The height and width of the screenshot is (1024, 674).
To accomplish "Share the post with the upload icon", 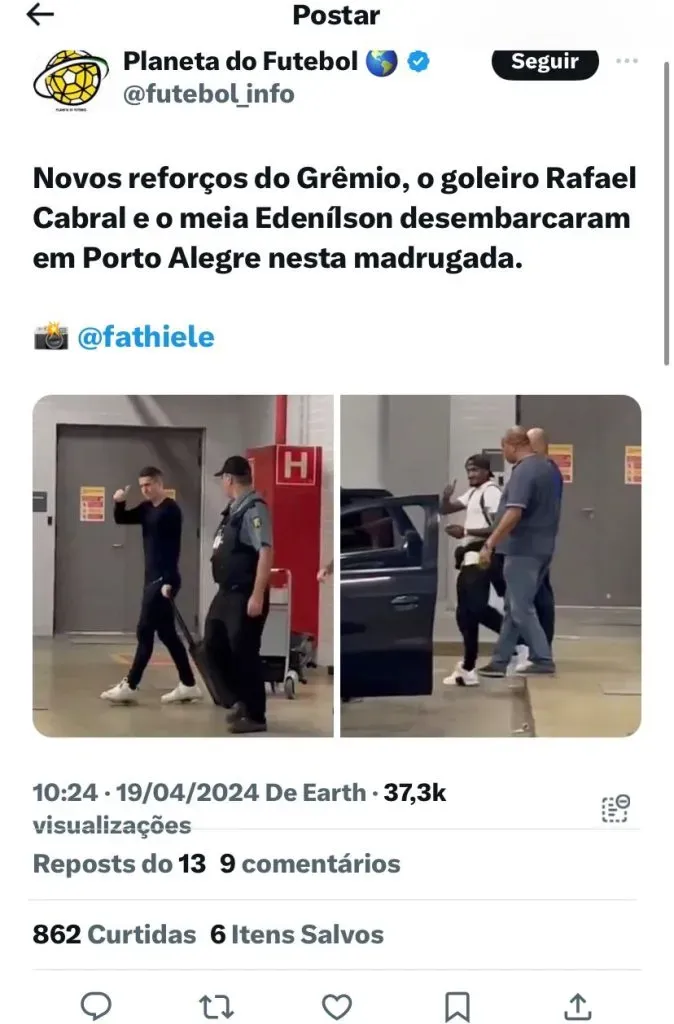I will (x=578, y=1006).
